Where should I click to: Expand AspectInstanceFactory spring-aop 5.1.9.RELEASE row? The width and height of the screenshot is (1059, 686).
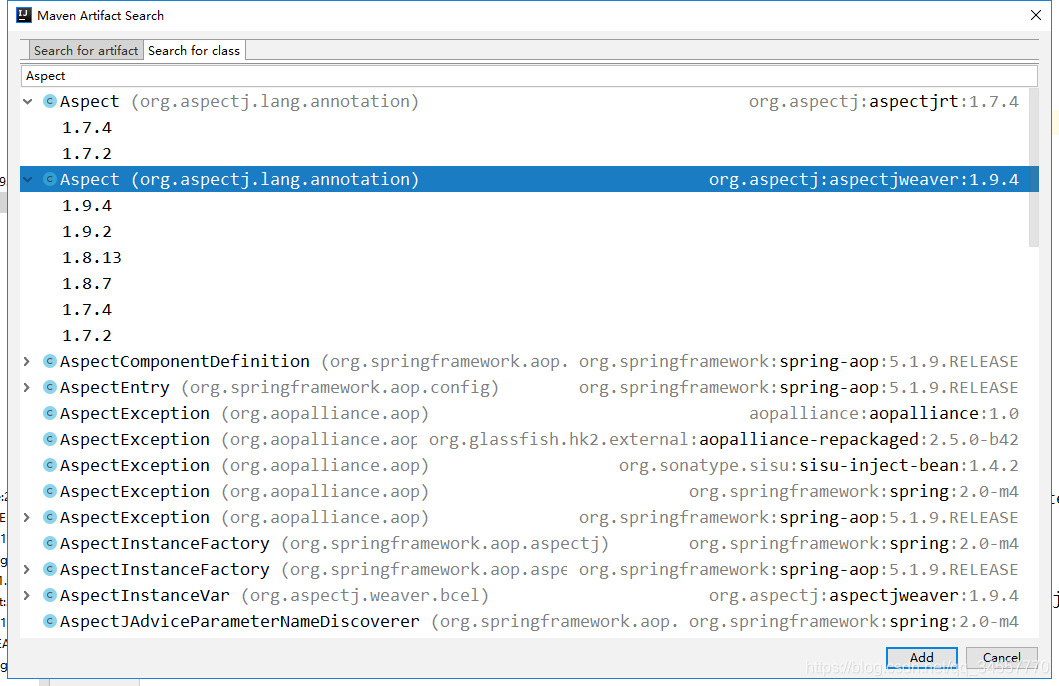pyautogui.click(x=27, y=569)
